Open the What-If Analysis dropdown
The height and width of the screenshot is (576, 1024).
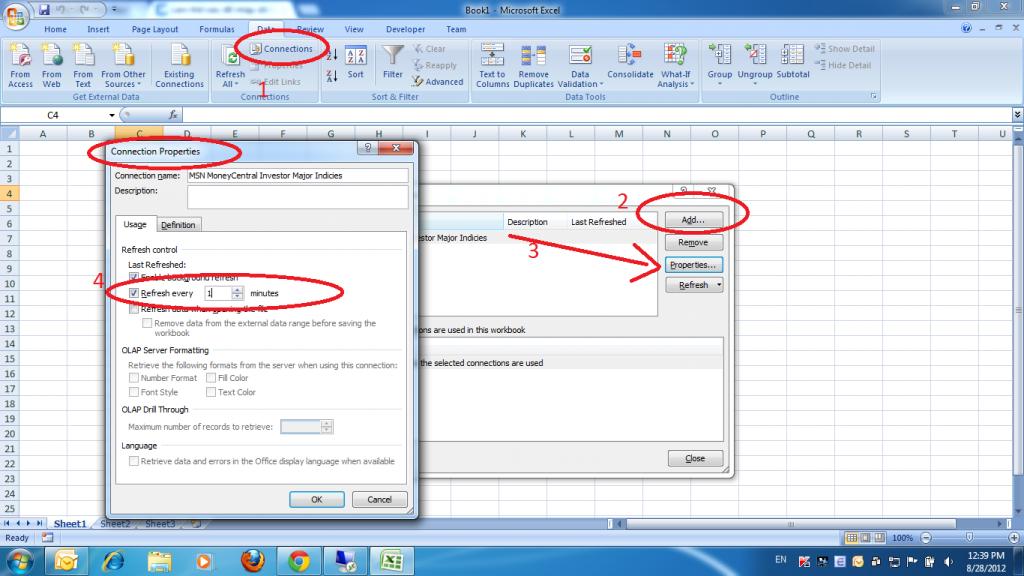click(x=675, y=66)
